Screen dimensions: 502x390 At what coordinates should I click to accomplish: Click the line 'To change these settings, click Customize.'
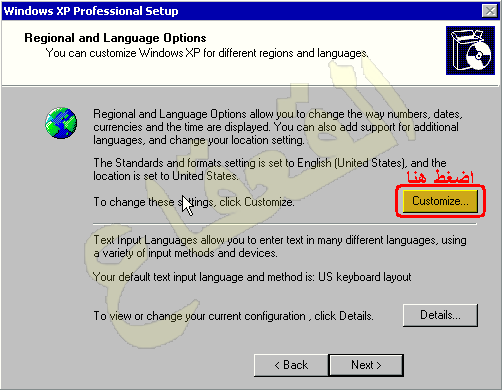[194, 202]
